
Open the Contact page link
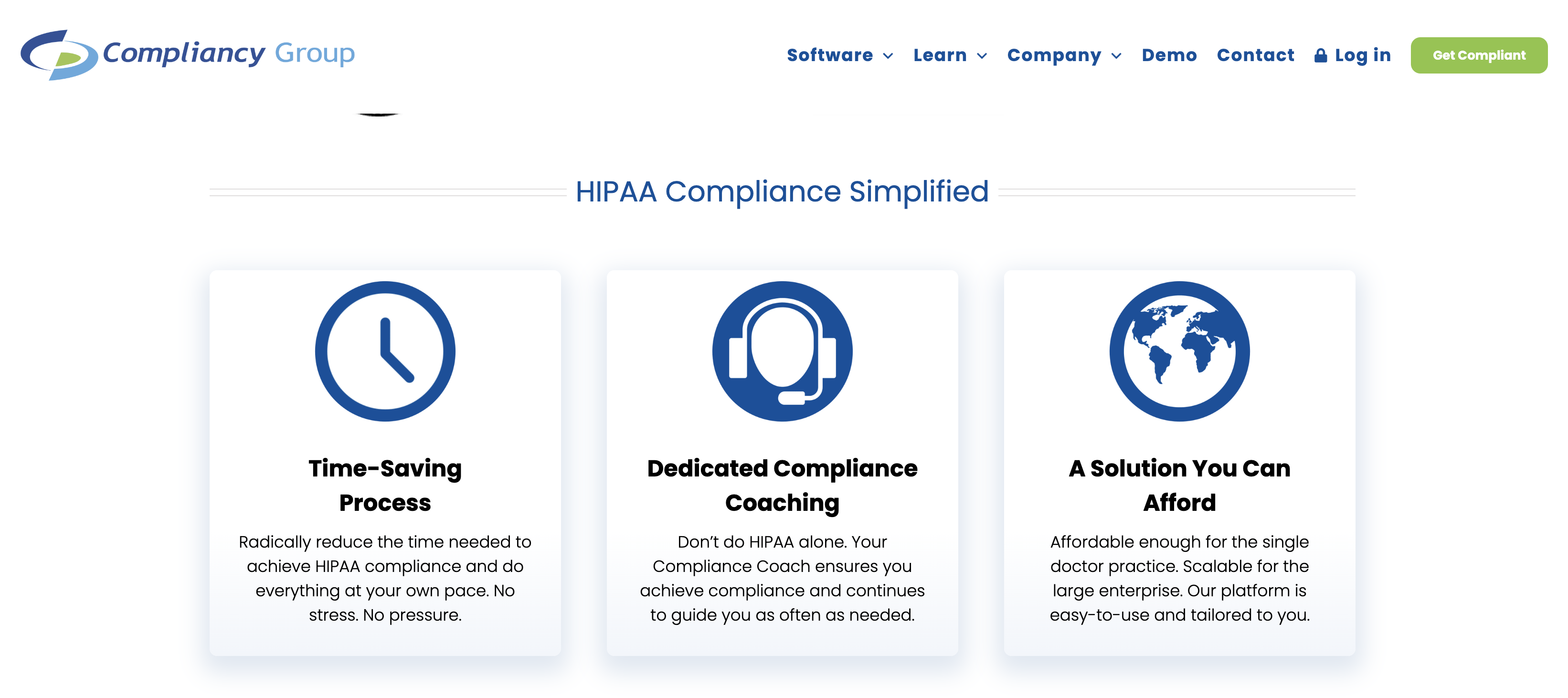pos(1255,55)
